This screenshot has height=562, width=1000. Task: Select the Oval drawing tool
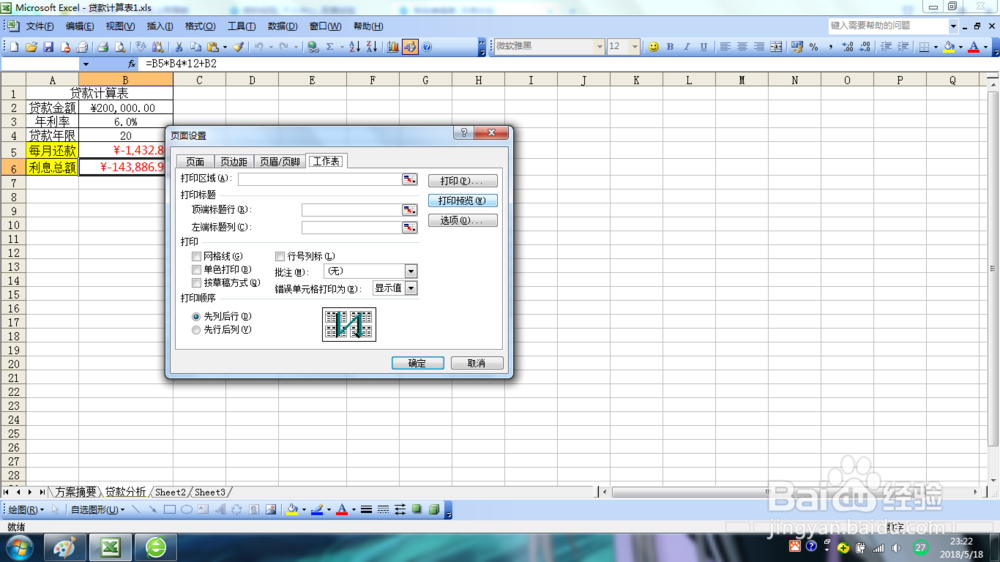[186, 510]
